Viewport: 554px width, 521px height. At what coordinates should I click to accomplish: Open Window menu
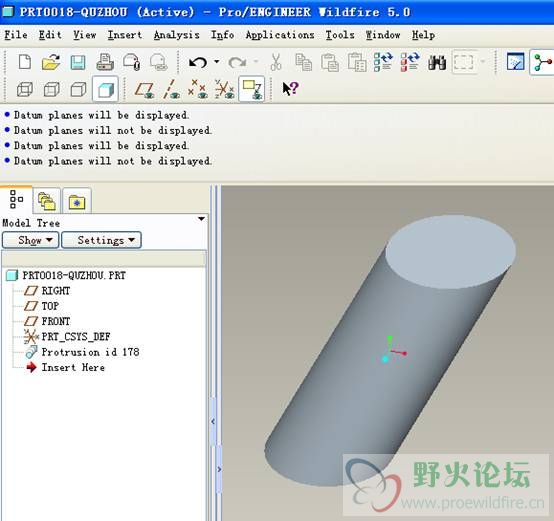pos(383,35)
